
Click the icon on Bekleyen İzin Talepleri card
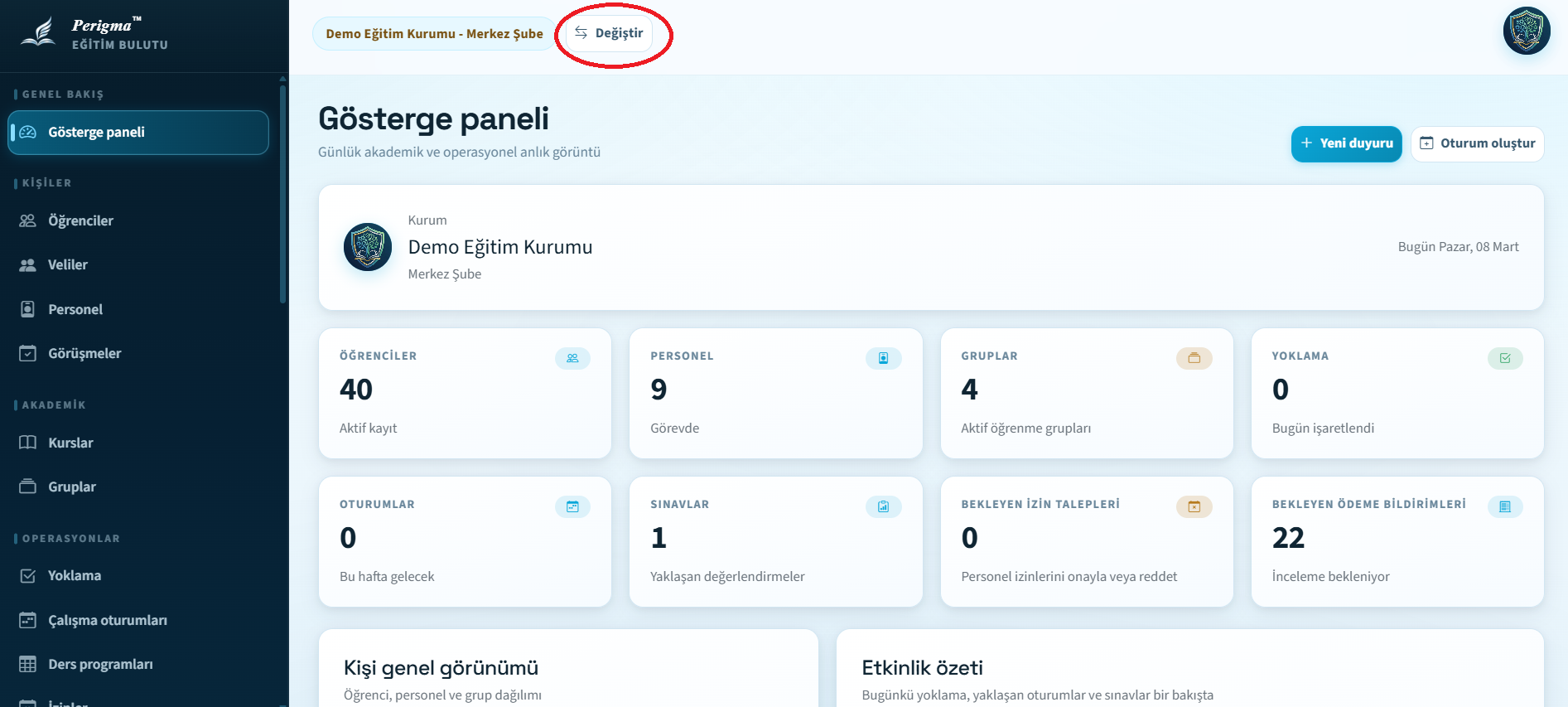point(1194,506)
